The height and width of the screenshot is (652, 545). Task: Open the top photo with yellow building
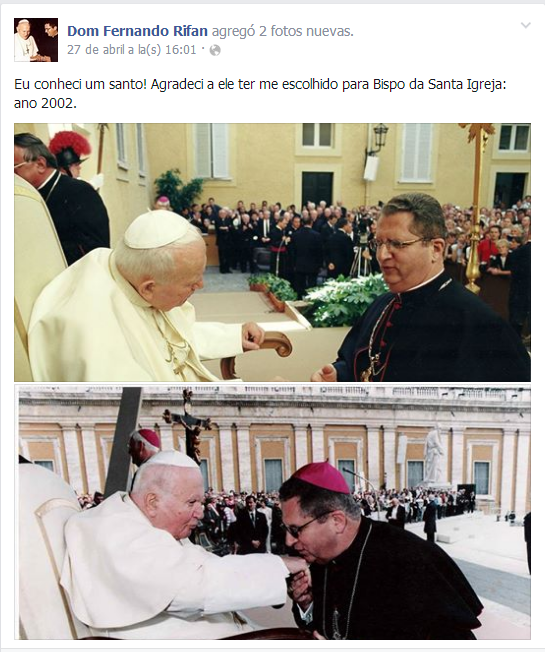point(272,252)
